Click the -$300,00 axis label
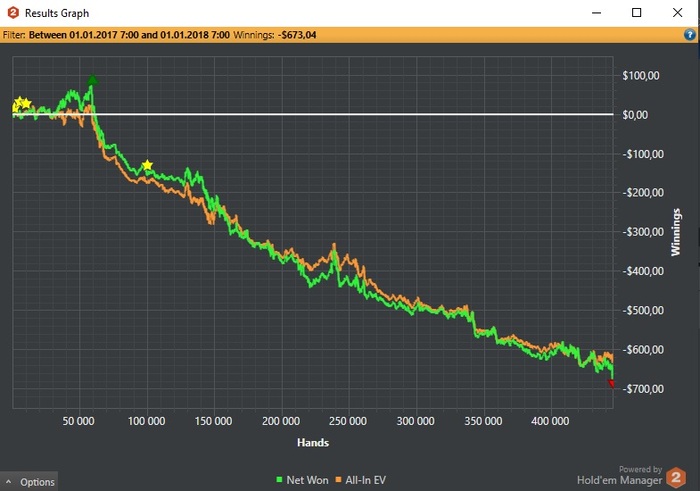Image resolution: width=700 pixels, height=491 pixels. (x=643, y=232)
